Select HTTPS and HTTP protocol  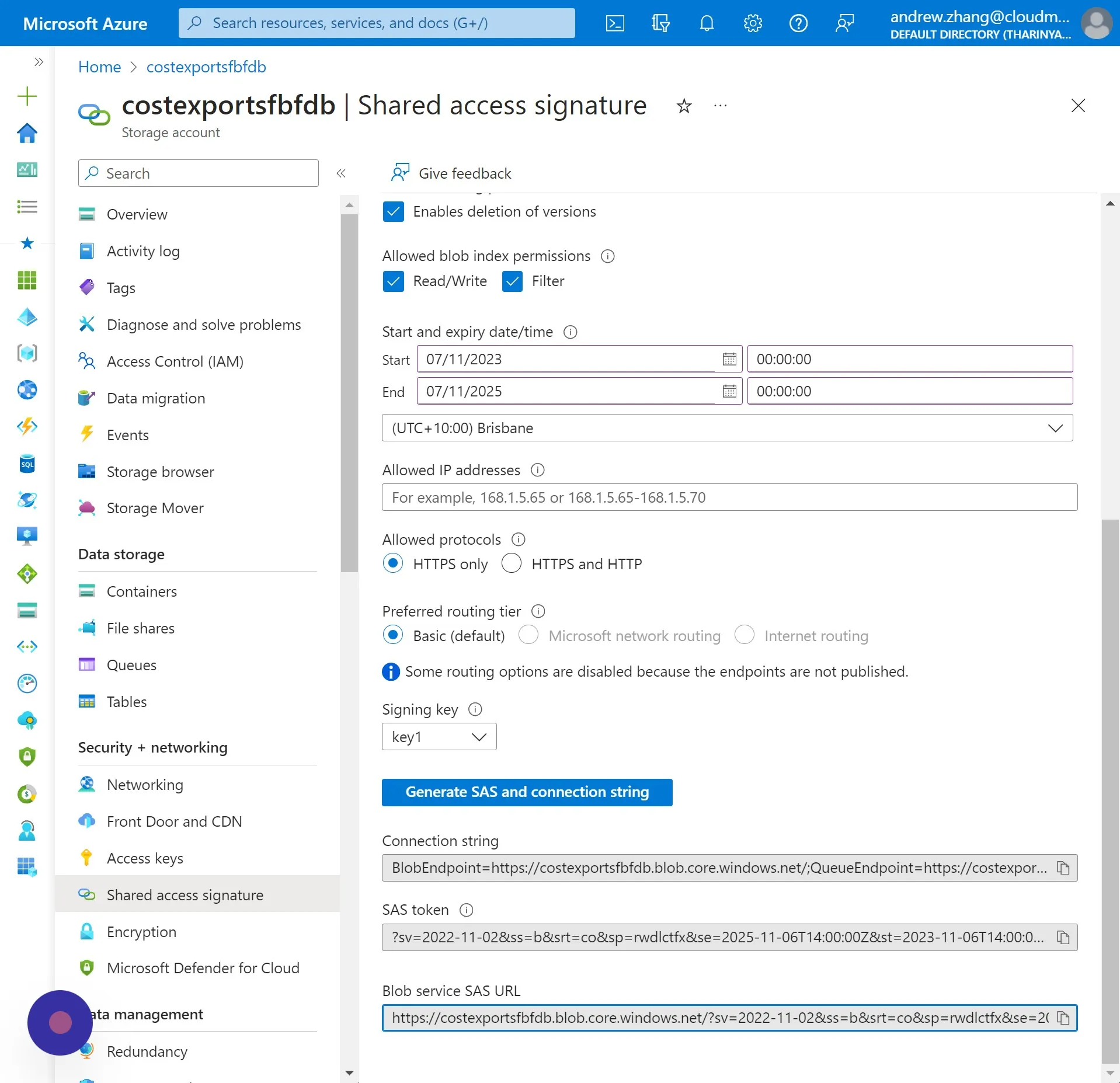pyautogui.click(x=512, y=563)
